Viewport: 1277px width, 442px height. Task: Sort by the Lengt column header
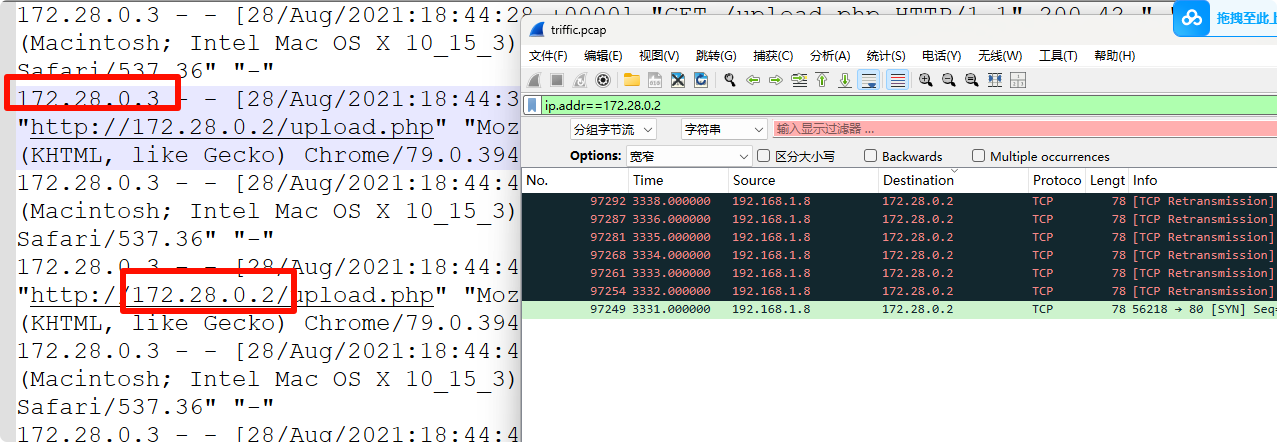(1107, 180)
